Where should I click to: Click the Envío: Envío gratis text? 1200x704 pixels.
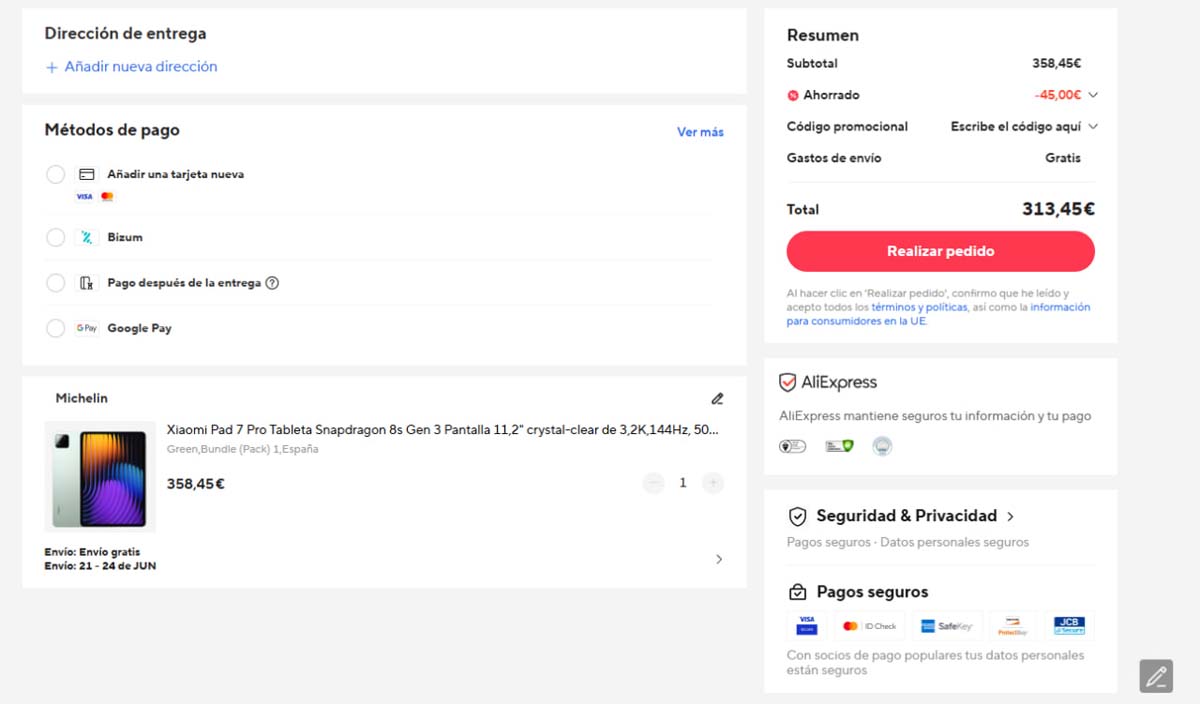click(92, 552)
